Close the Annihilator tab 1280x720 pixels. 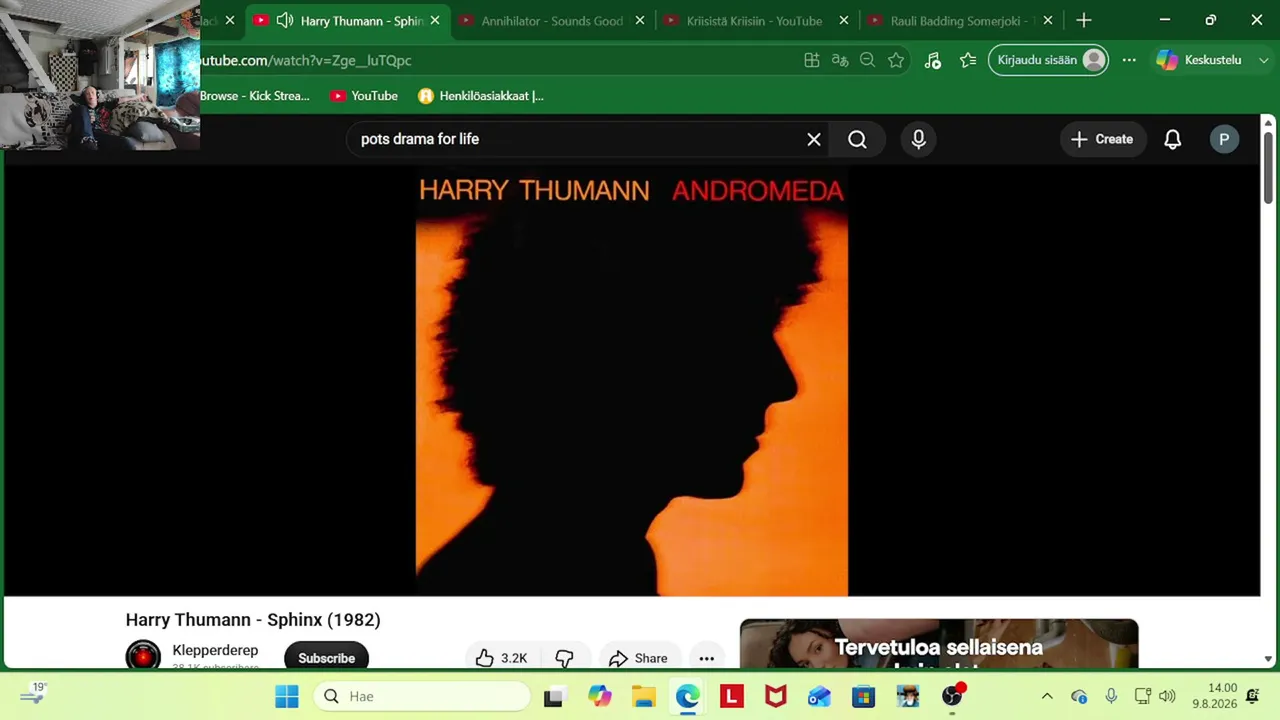click(x=640, y=20)
